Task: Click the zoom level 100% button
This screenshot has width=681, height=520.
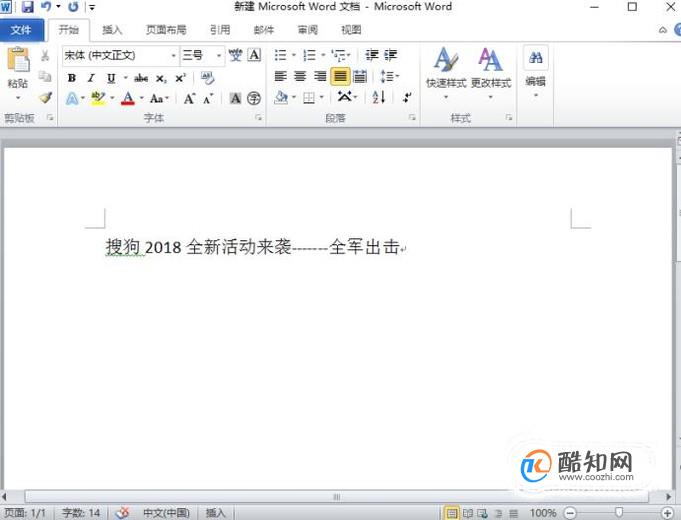Action: (543, 513)
